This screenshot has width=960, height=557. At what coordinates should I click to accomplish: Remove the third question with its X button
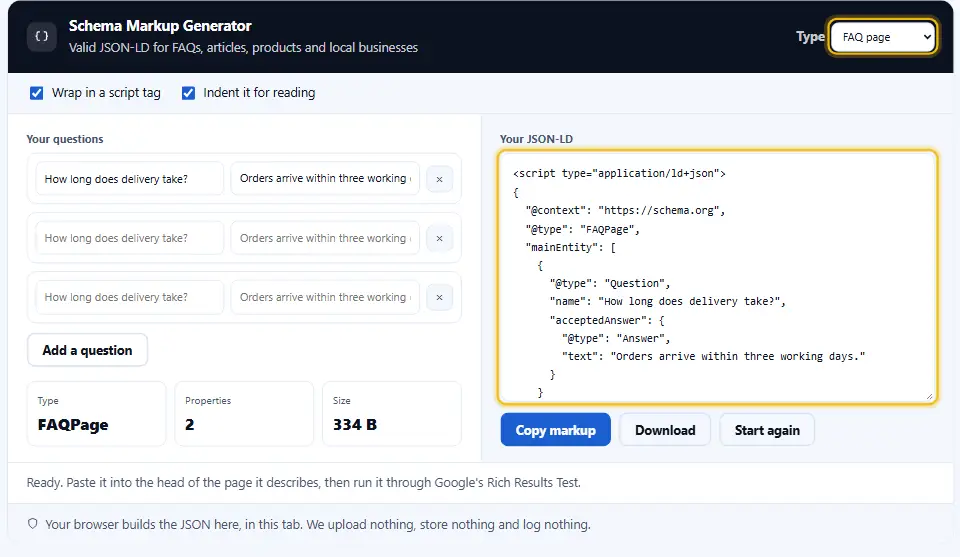[440, 297]
